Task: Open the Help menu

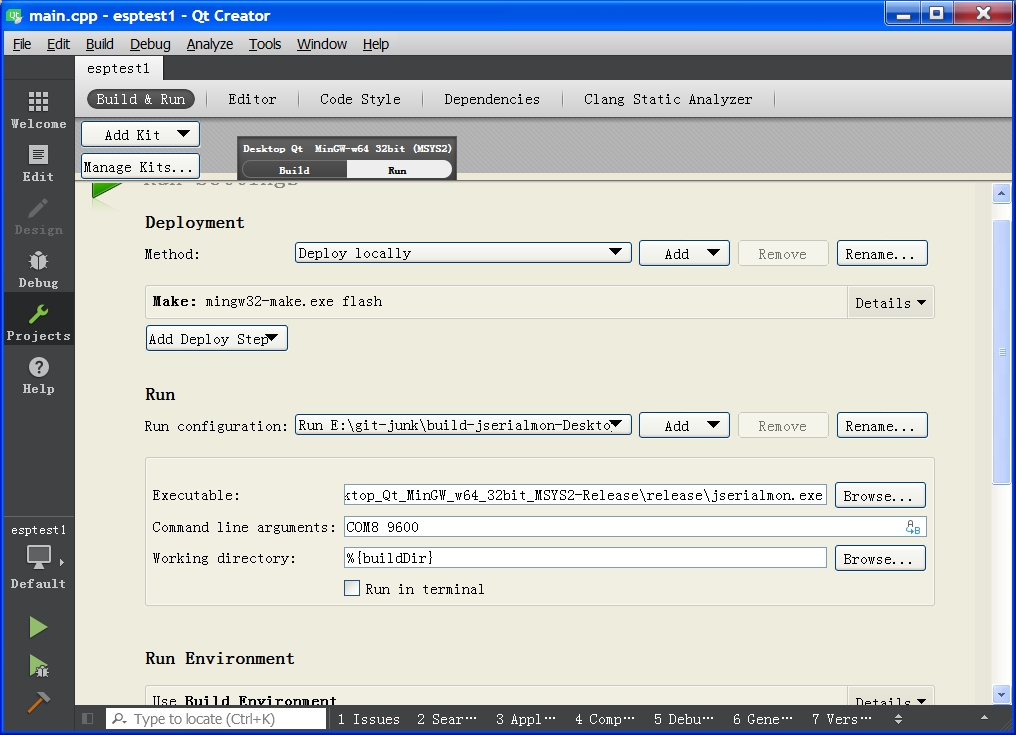Action: point(376,44)
